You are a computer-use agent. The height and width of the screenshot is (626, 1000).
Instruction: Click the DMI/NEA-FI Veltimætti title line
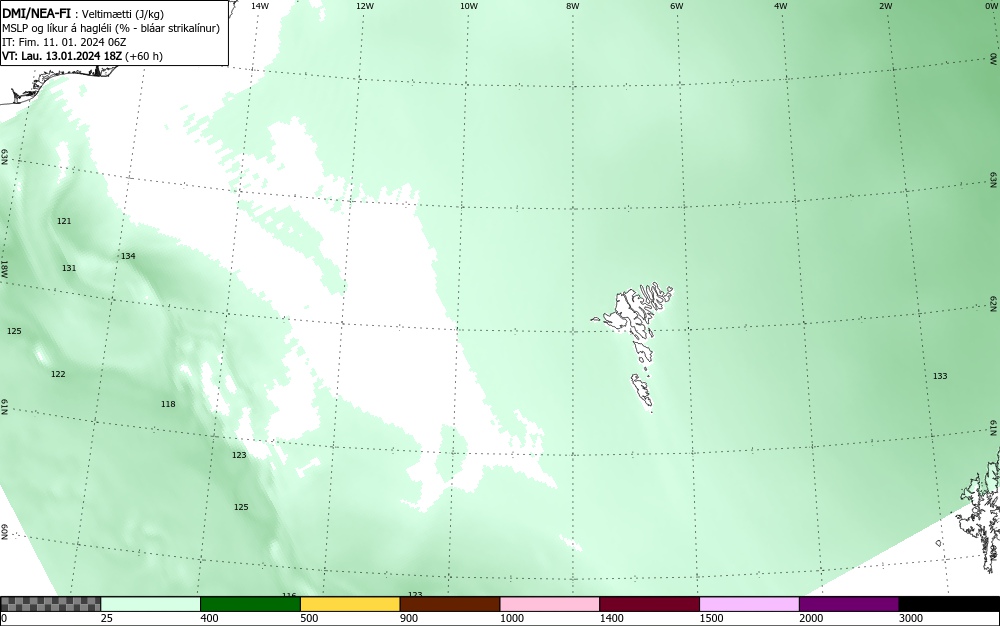(83, 14)
